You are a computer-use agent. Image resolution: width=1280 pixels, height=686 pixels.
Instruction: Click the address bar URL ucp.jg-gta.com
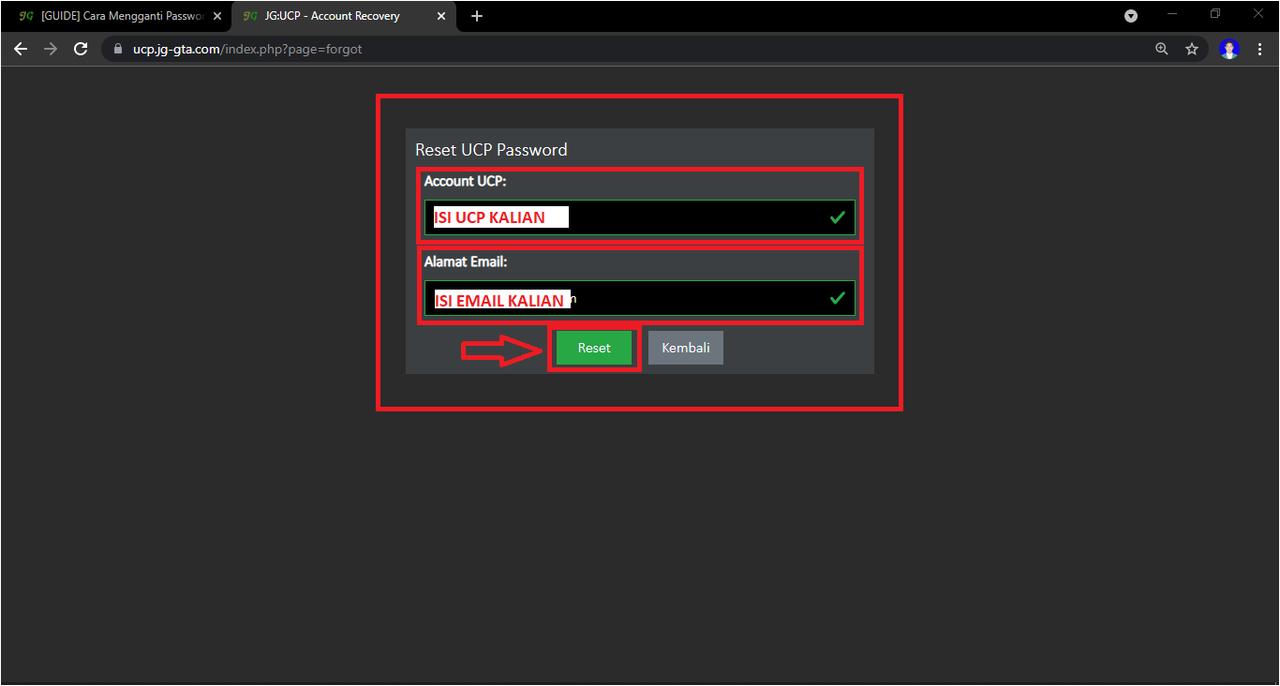(247, 48)
